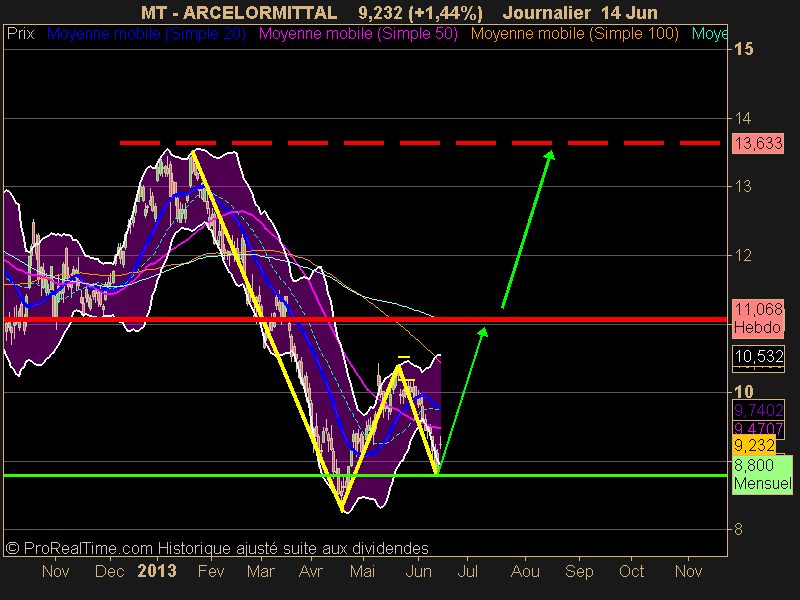Click the 'Jul' month axis label
800x600 pixels.
click(x=467, y=571)
